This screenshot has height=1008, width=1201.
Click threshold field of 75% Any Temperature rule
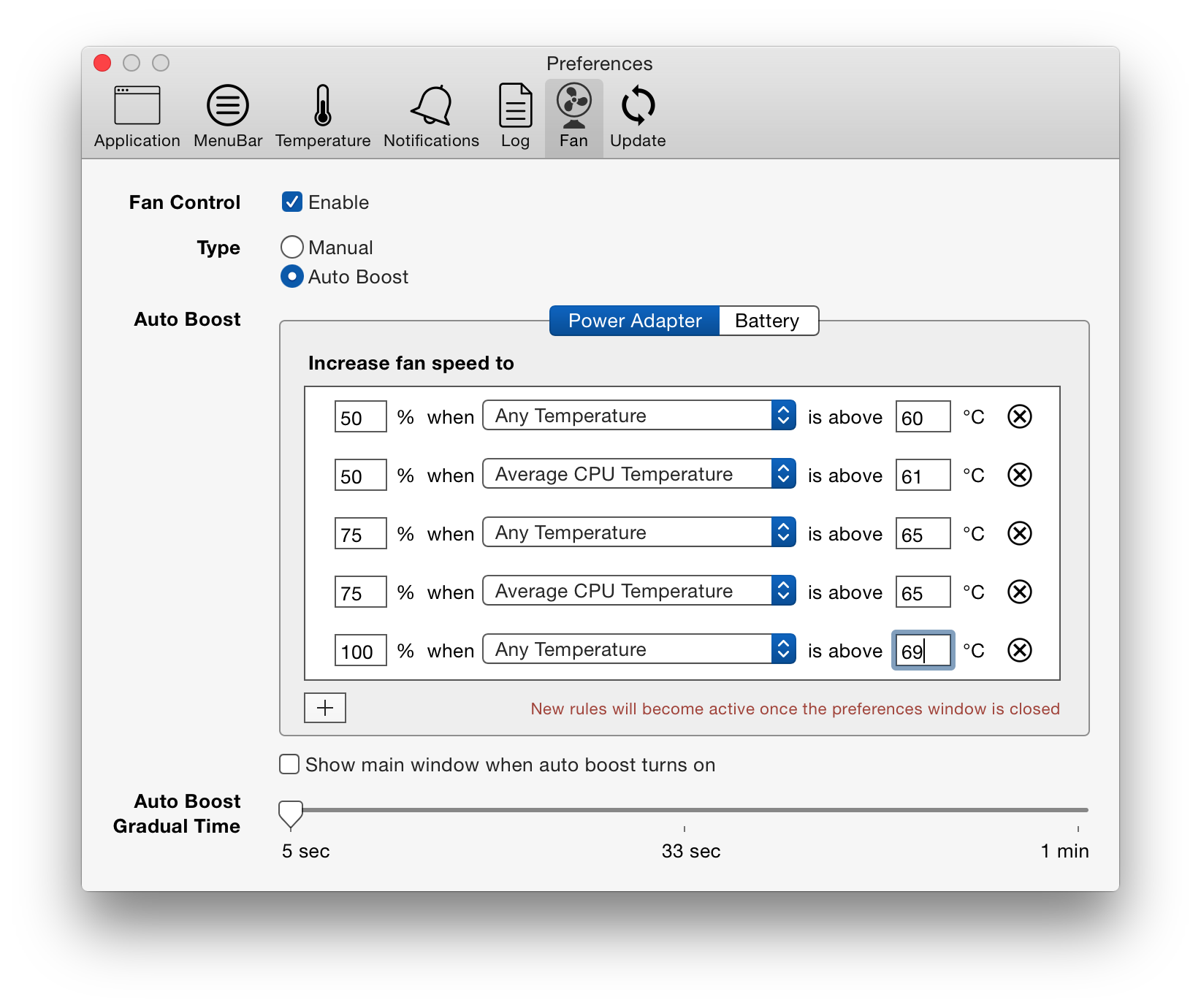point(923,533)
